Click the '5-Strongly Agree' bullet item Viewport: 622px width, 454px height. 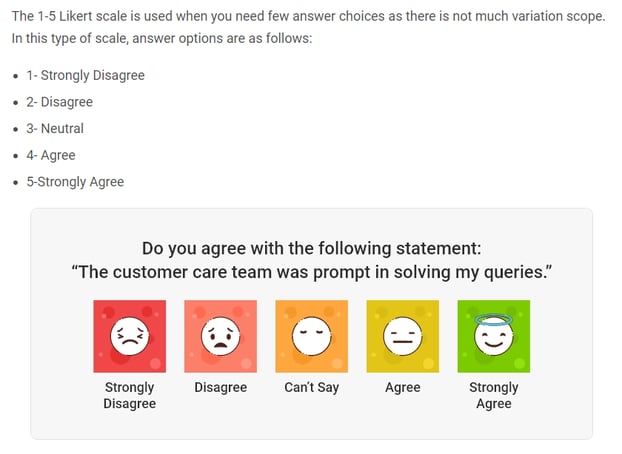point(75,182)
